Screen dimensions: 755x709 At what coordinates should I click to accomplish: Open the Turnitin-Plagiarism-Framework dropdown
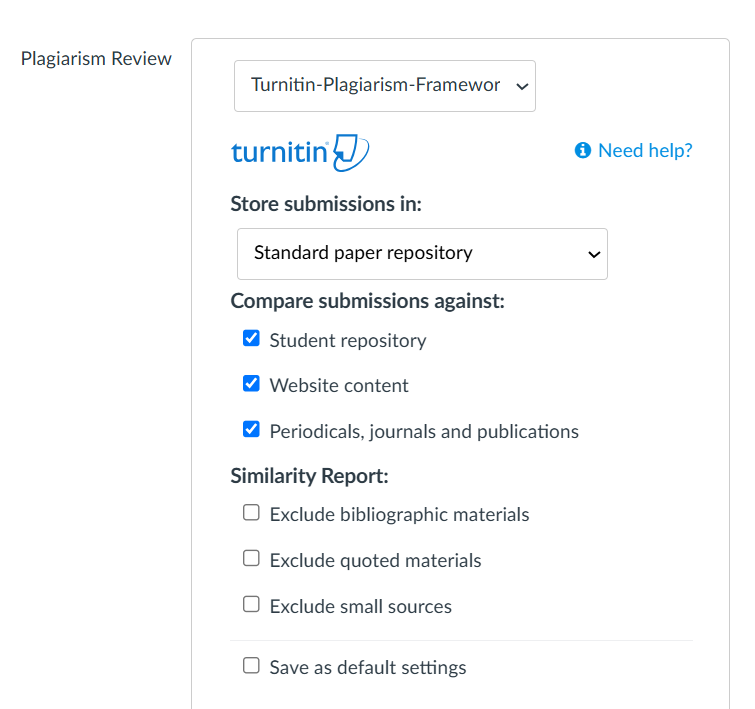pos(385,86)
